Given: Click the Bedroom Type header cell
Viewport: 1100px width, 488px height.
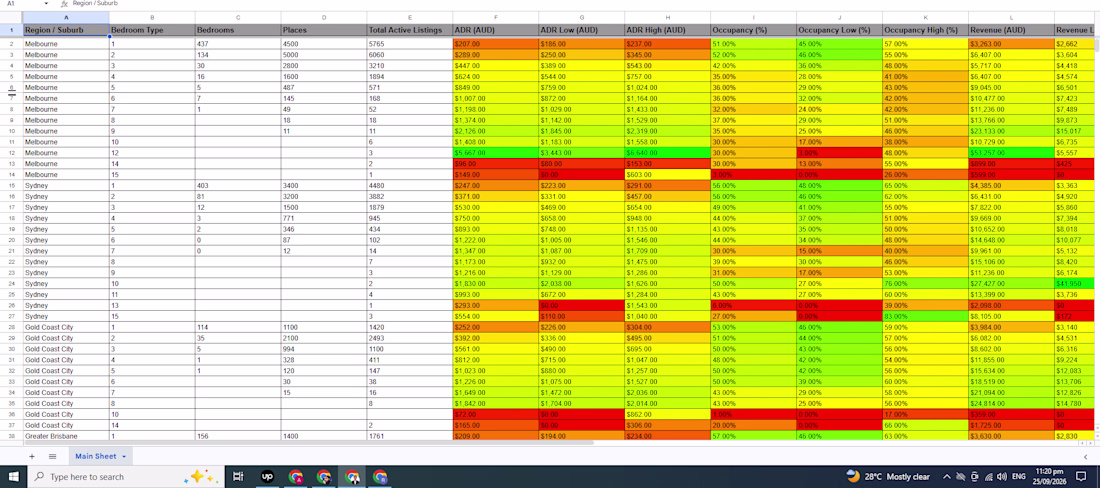Looking at the screenshot, I should coord(152,30).
